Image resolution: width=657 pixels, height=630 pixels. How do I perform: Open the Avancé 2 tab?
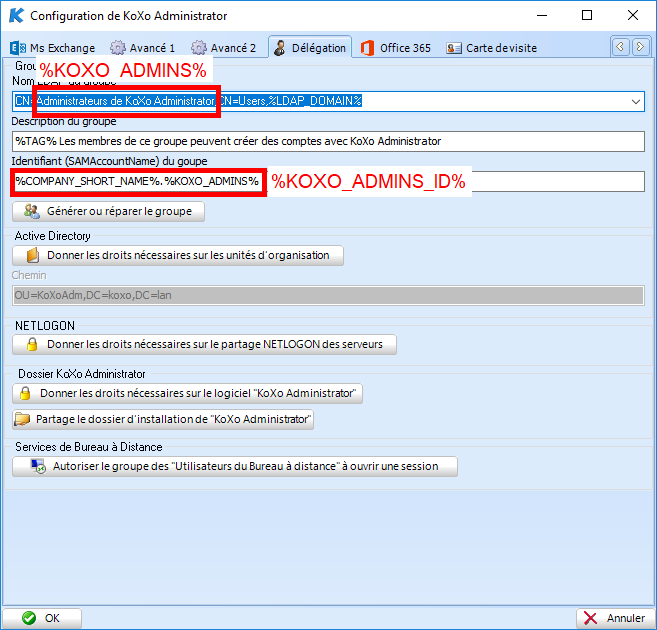223,48
